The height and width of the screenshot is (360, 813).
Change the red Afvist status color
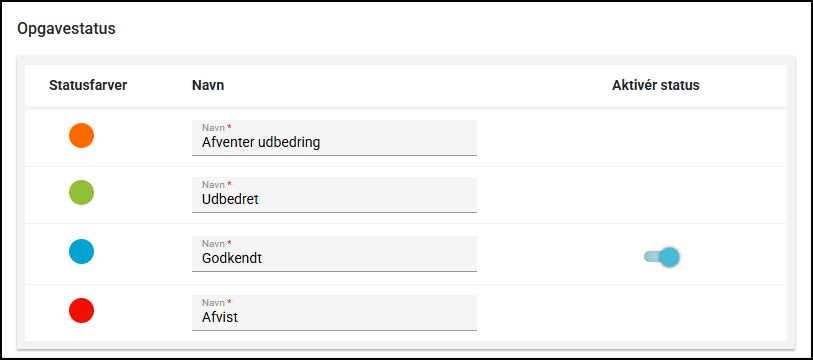coord(81,311)
